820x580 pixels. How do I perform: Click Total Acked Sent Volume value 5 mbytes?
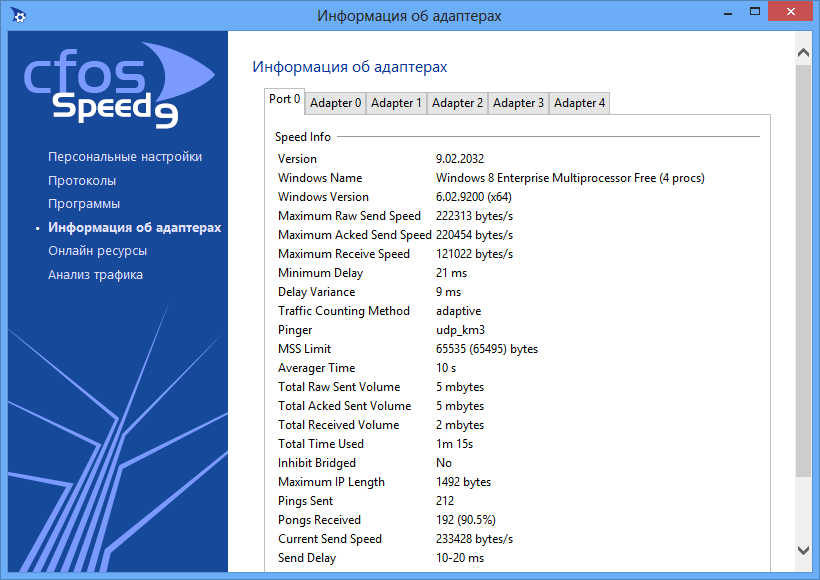tap(460, 406)
